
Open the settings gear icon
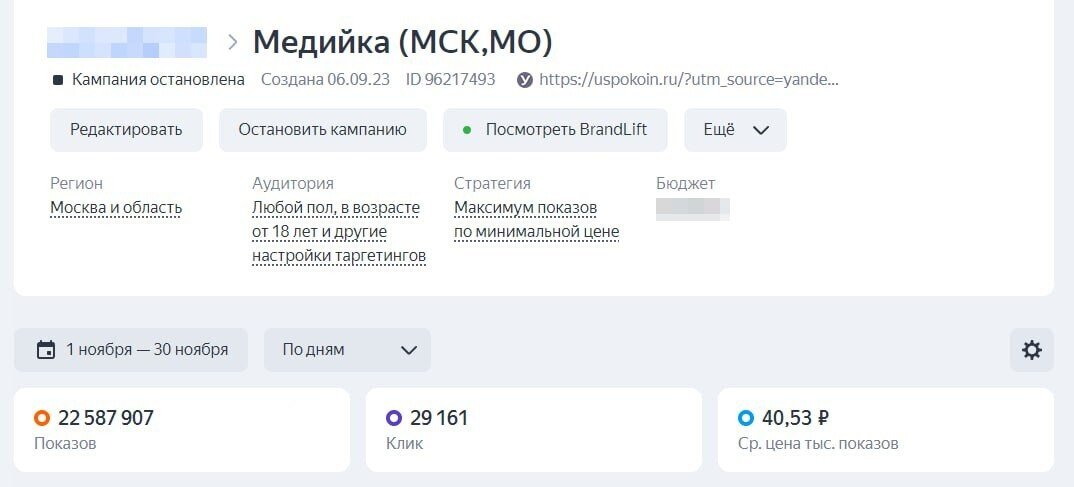tap(1031, 350)
